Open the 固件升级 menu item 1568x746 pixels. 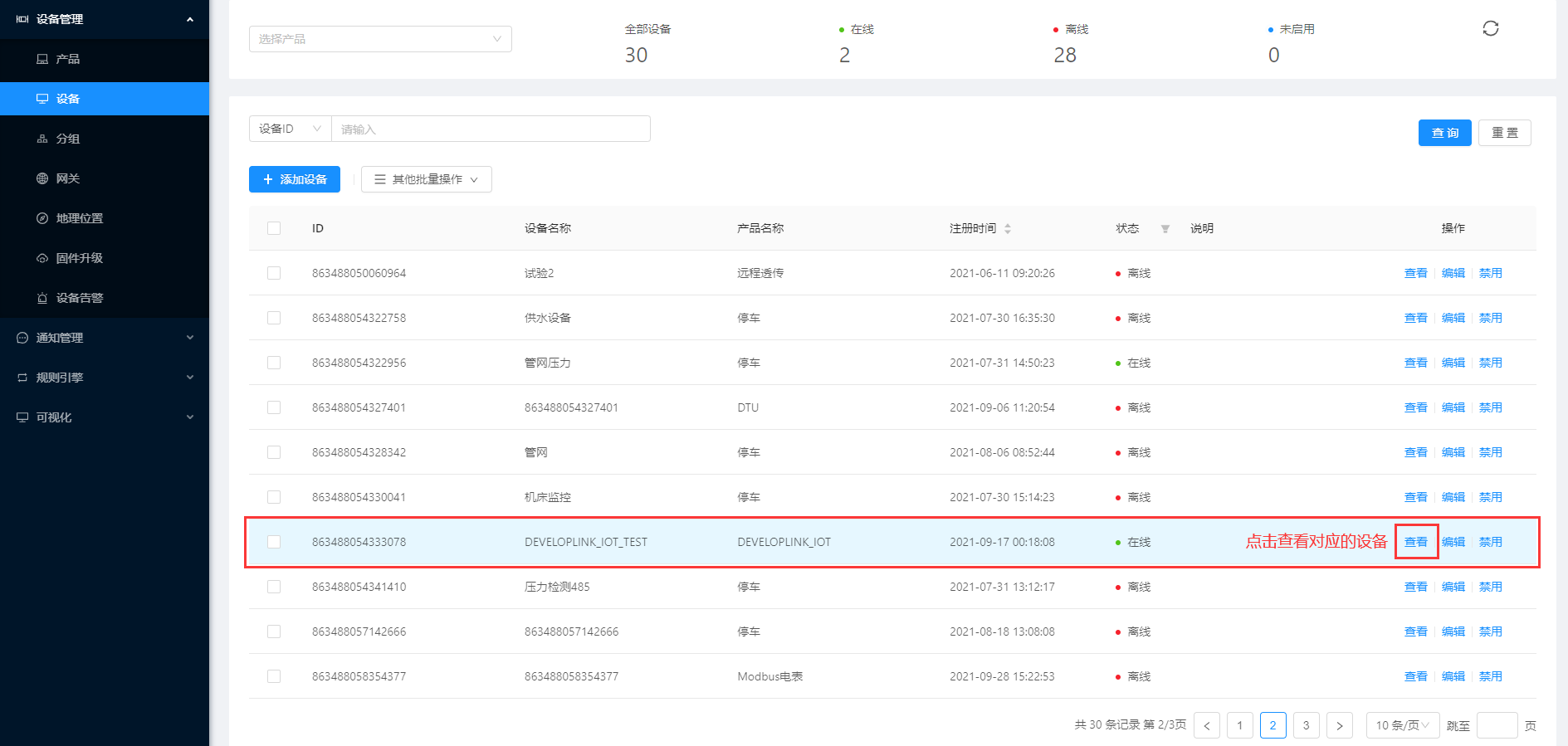click(105, 258)
